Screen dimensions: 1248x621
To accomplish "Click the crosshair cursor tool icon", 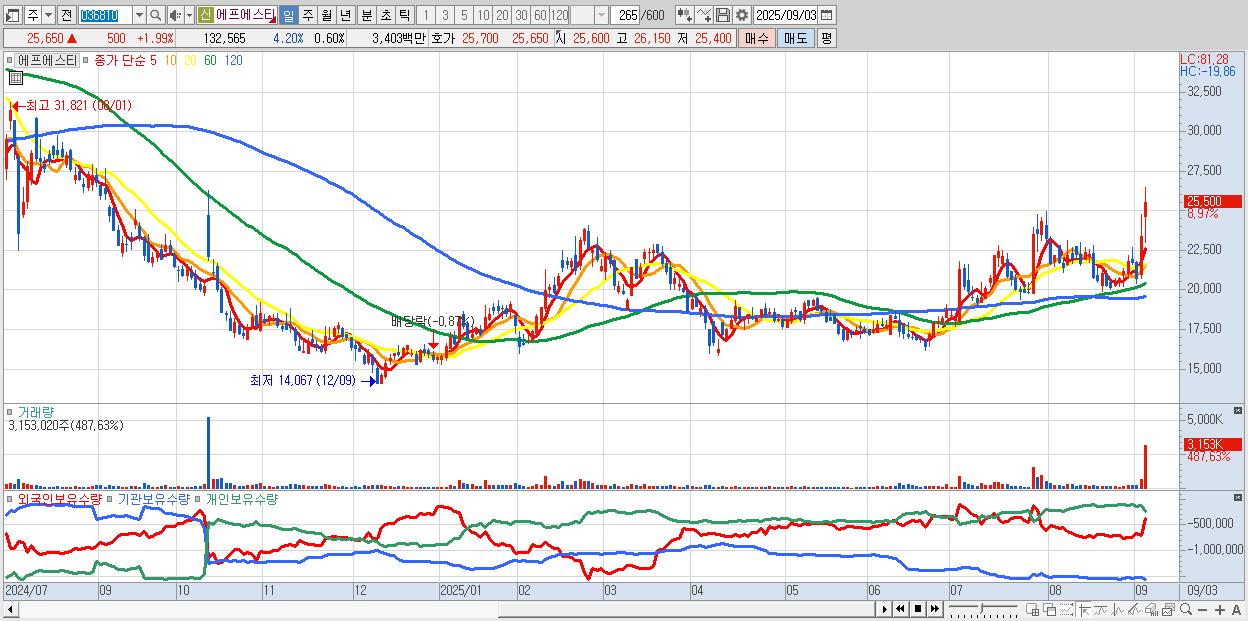I will pyautogui.click(x=1084, y=609).
